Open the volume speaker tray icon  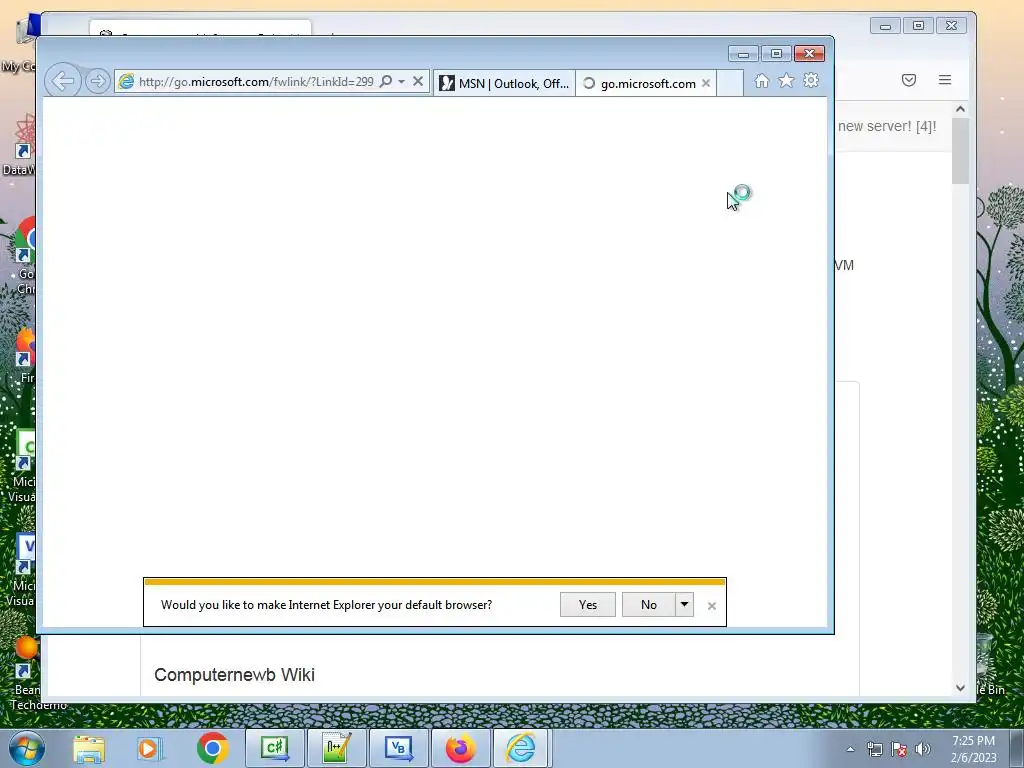(923, 749)
